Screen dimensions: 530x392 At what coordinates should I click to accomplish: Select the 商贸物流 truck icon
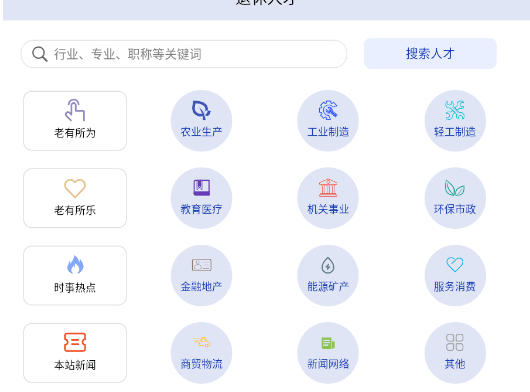click(x=201, y=342)
